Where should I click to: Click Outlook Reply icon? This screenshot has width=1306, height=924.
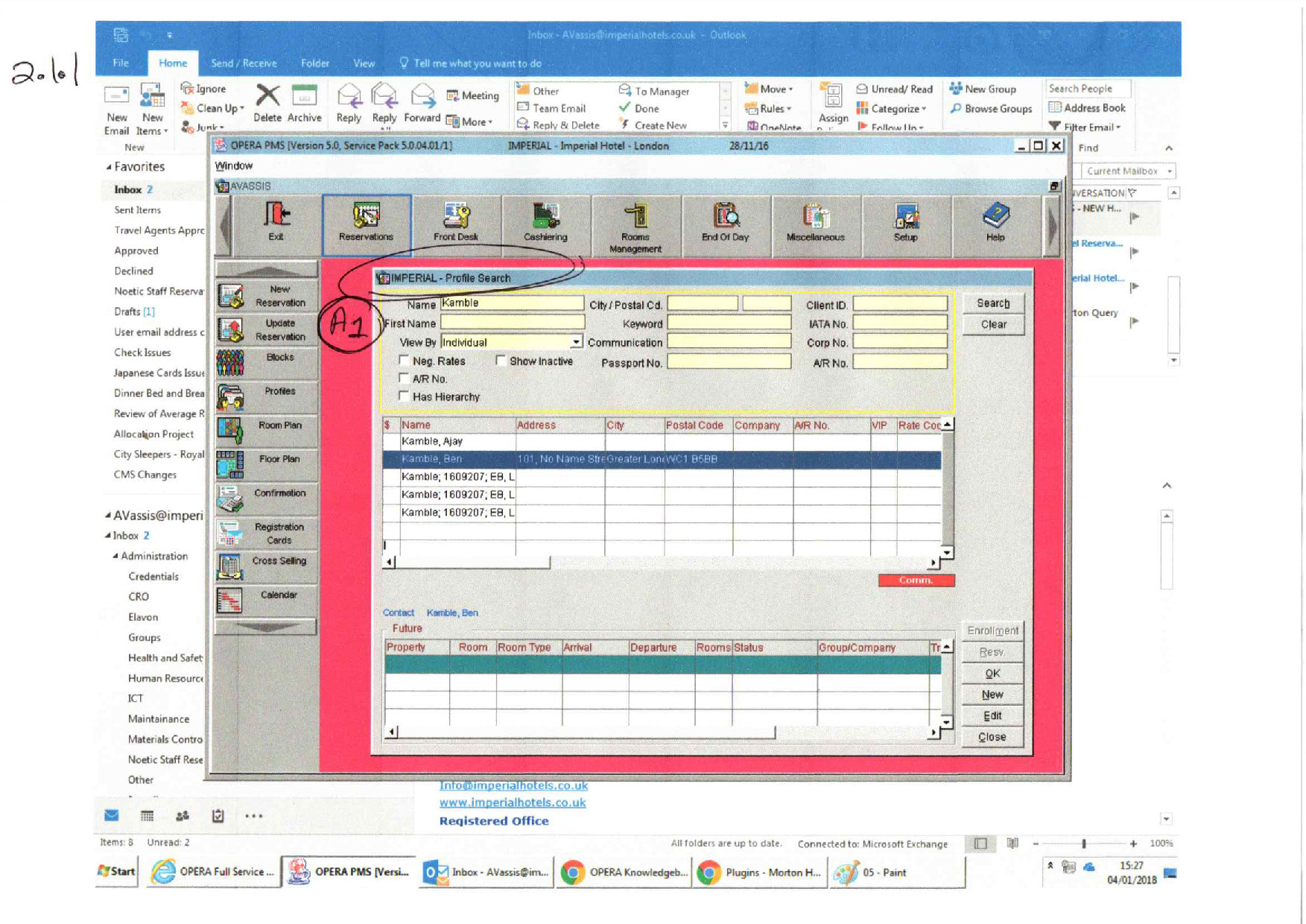coord(349,103)
